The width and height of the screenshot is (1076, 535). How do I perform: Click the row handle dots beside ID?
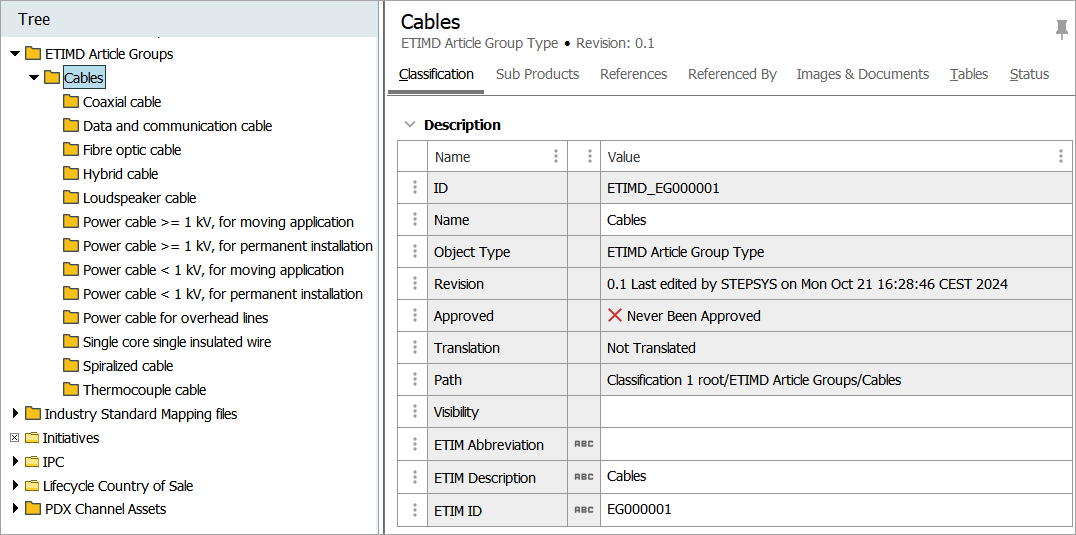coord(413,188)
